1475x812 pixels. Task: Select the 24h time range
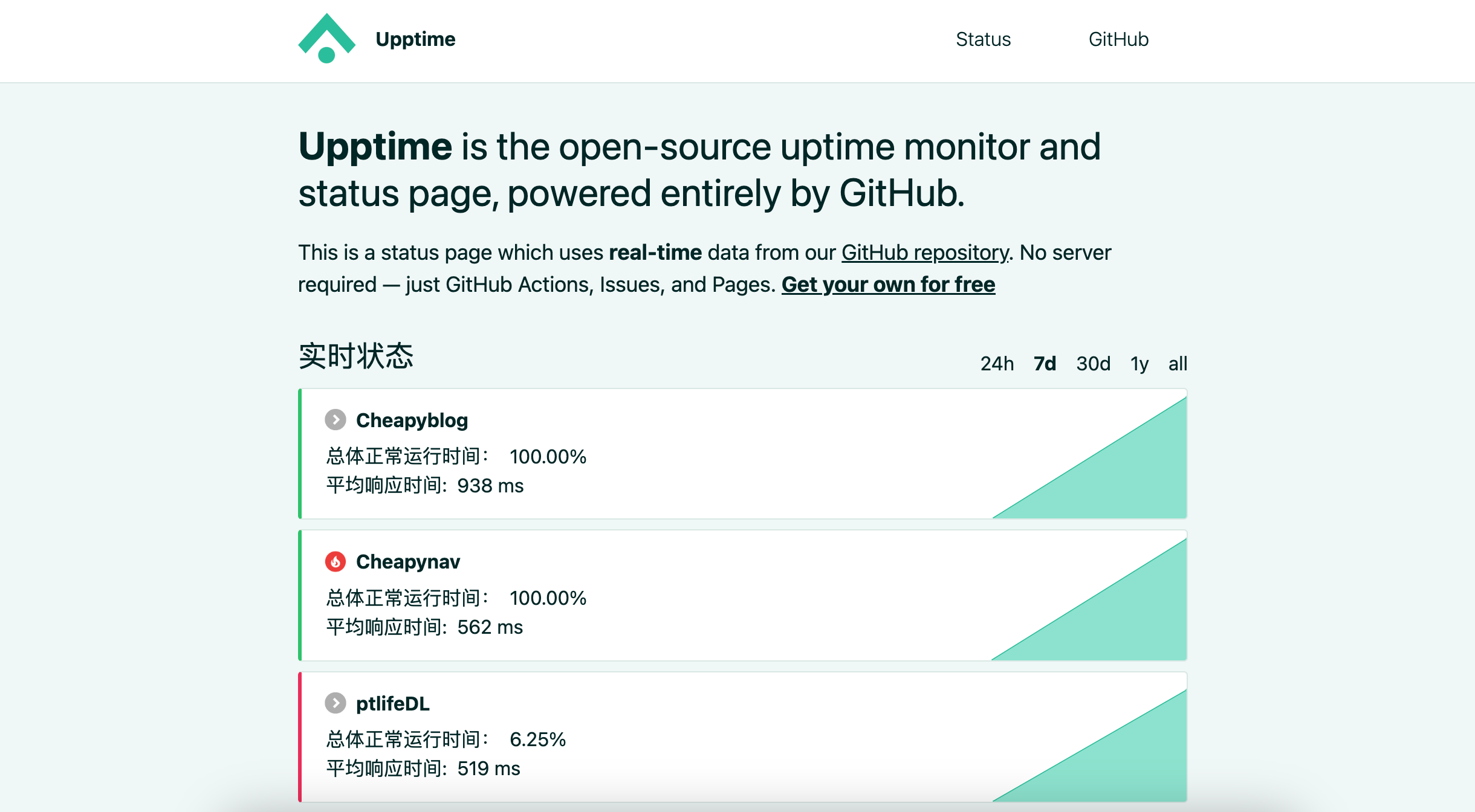pos(997,364)
